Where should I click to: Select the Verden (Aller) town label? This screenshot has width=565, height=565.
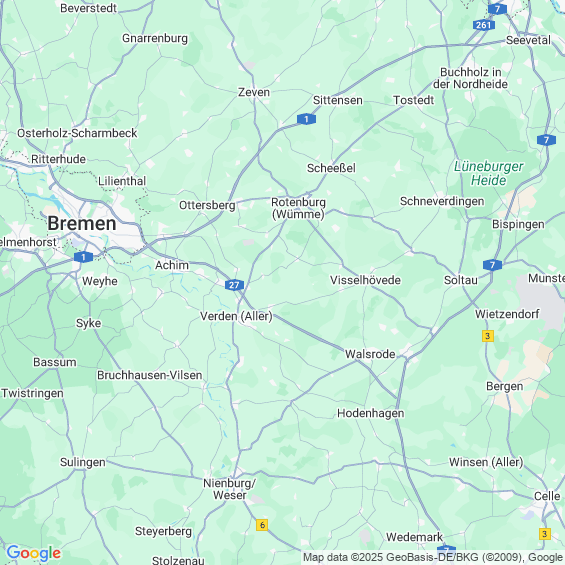pos(236,316)
